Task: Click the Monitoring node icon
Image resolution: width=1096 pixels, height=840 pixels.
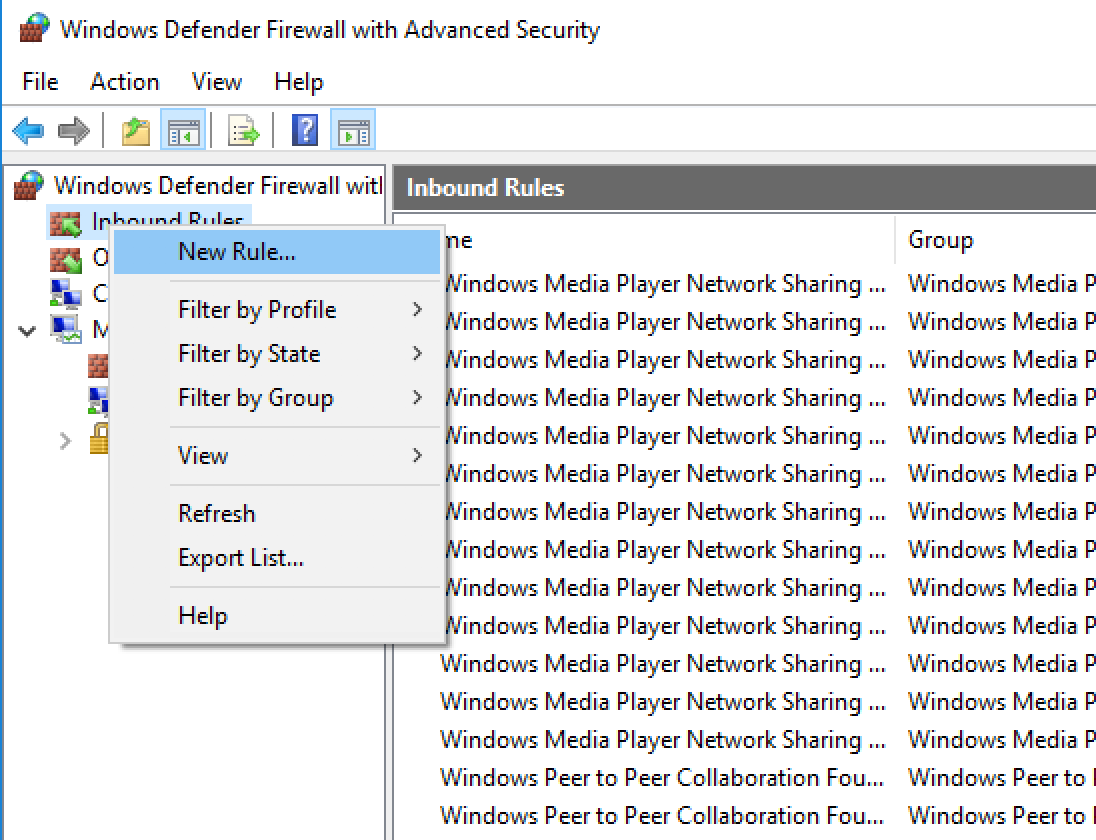Action: (x=66, y=329)
